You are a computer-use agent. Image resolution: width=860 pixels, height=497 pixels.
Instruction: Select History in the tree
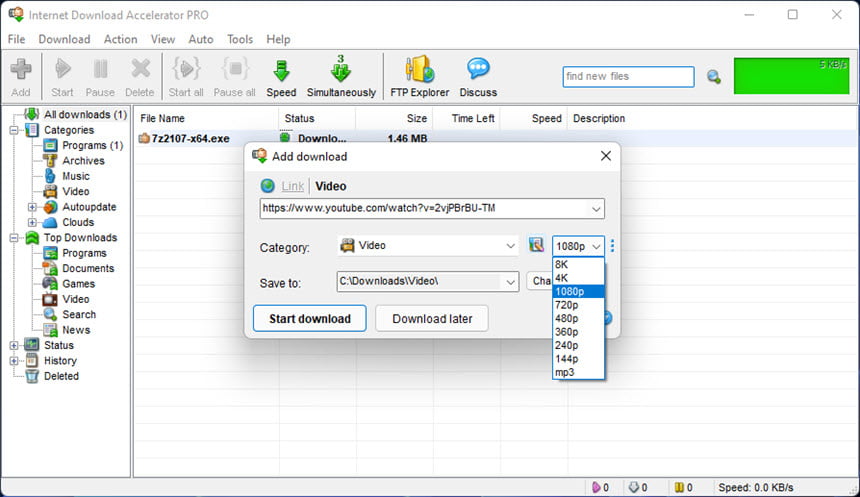[60, 360]
